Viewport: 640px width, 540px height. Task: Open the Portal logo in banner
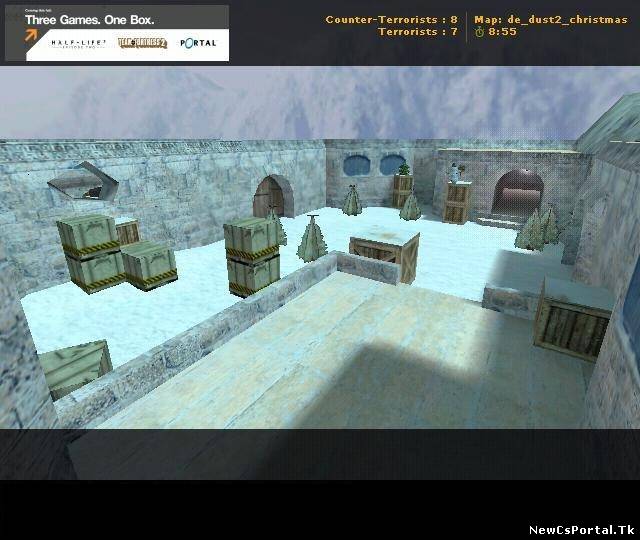point(198,43)
